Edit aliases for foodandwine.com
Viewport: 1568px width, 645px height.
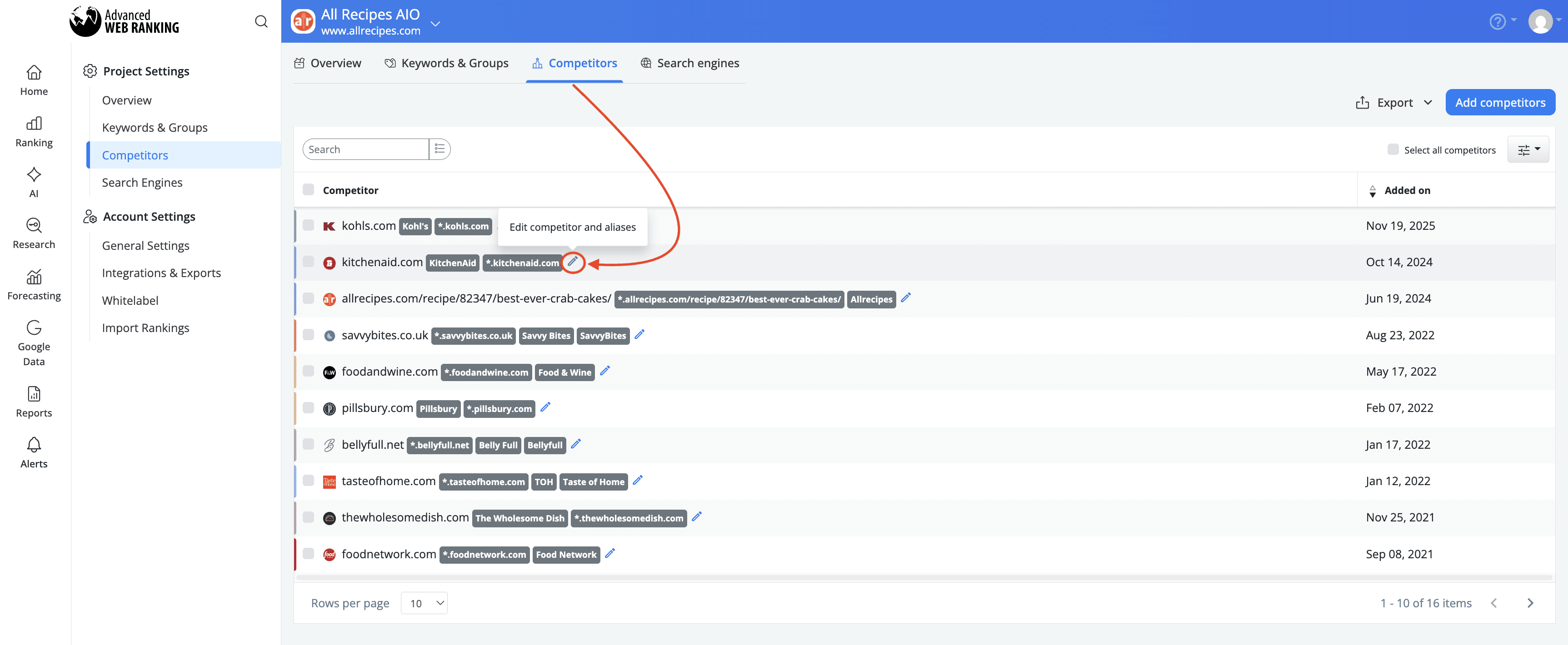[604, 371]
